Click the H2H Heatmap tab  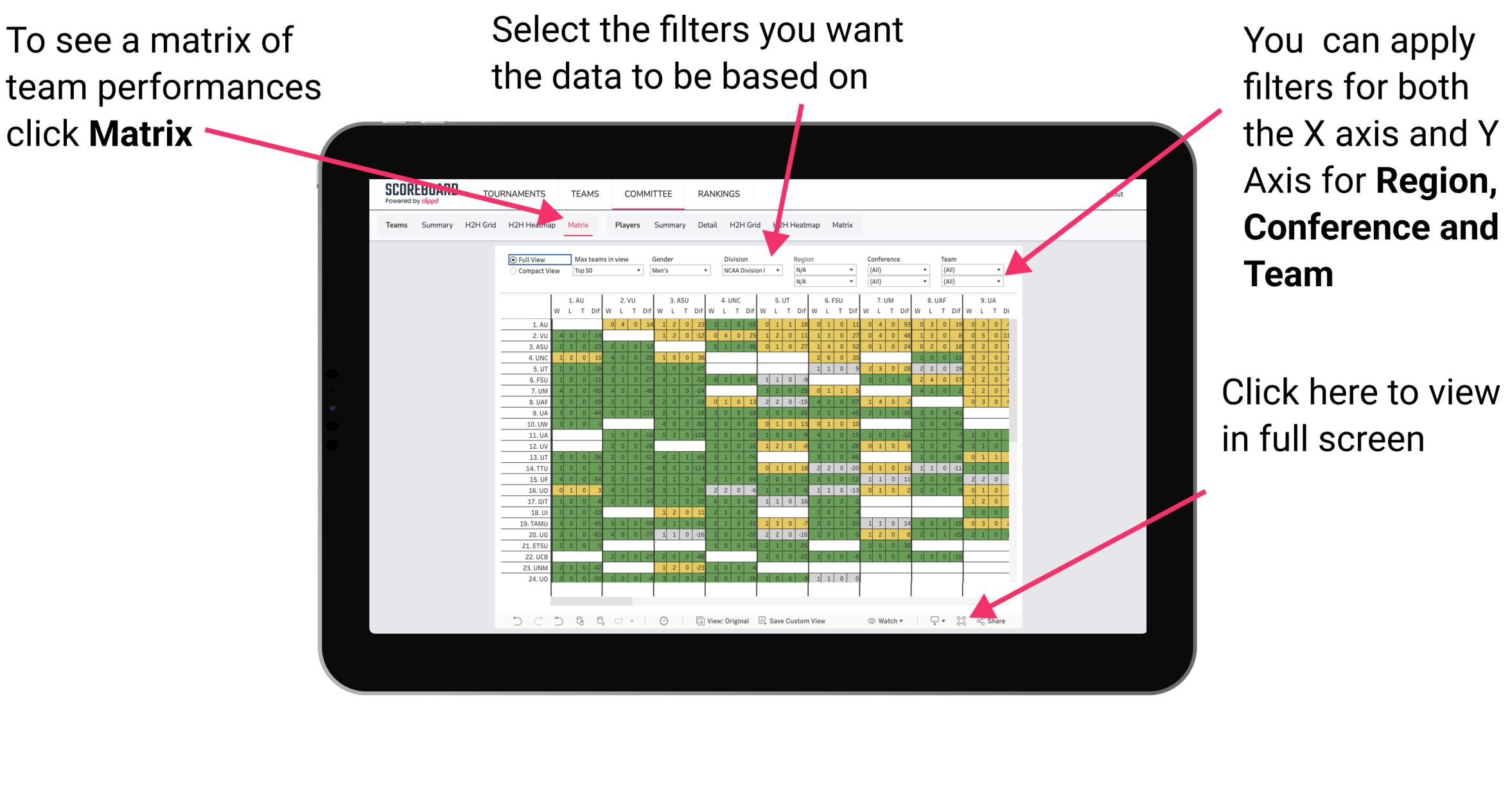pyautogui.click(x=531, y=225)
